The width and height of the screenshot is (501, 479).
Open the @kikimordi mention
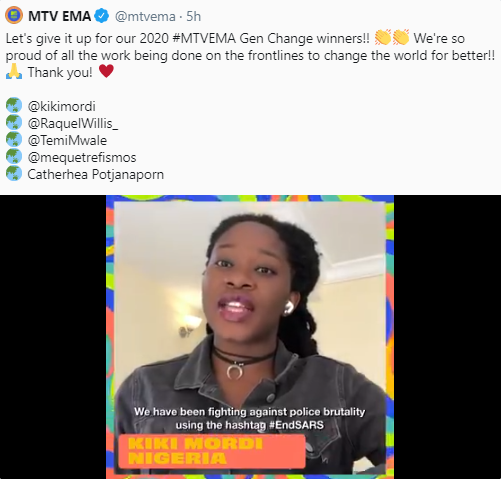click(61, 107)
